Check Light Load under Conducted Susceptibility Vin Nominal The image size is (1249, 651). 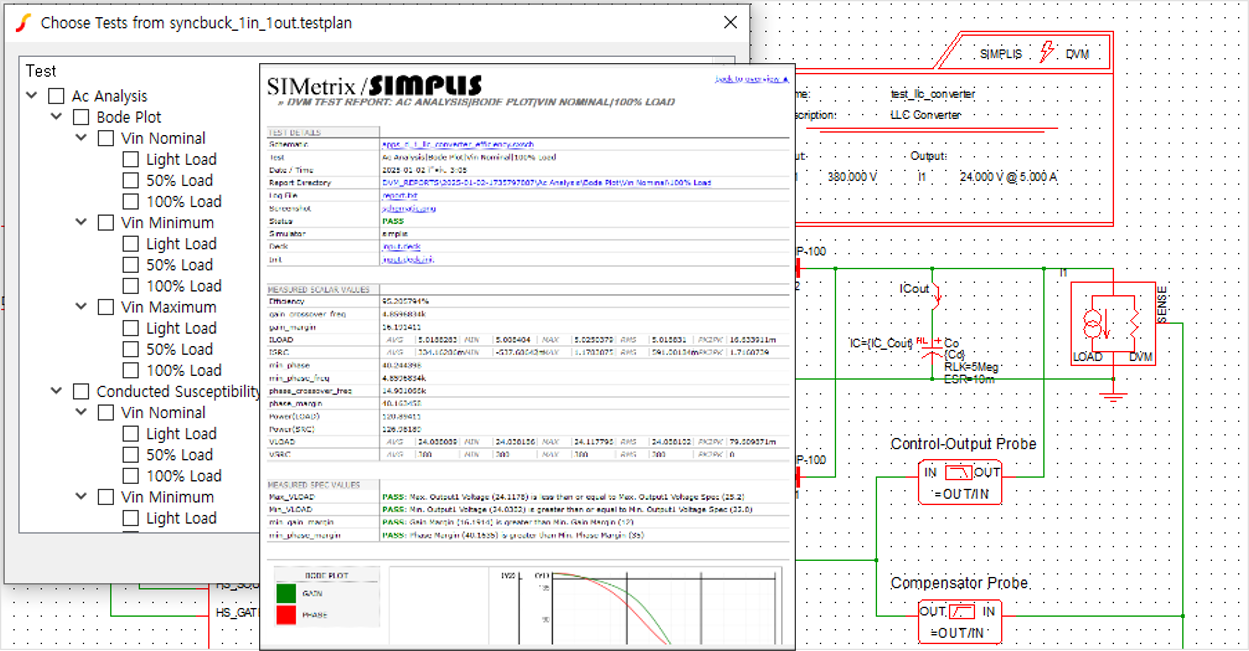point(130,434)
